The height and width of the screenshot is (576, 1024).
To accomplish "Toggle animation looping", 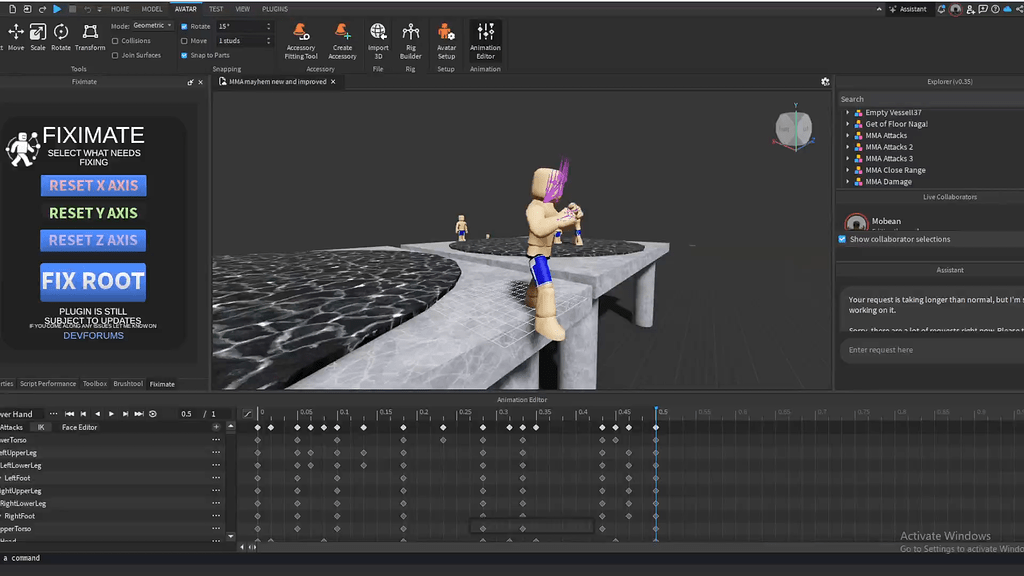I will 153,414.
